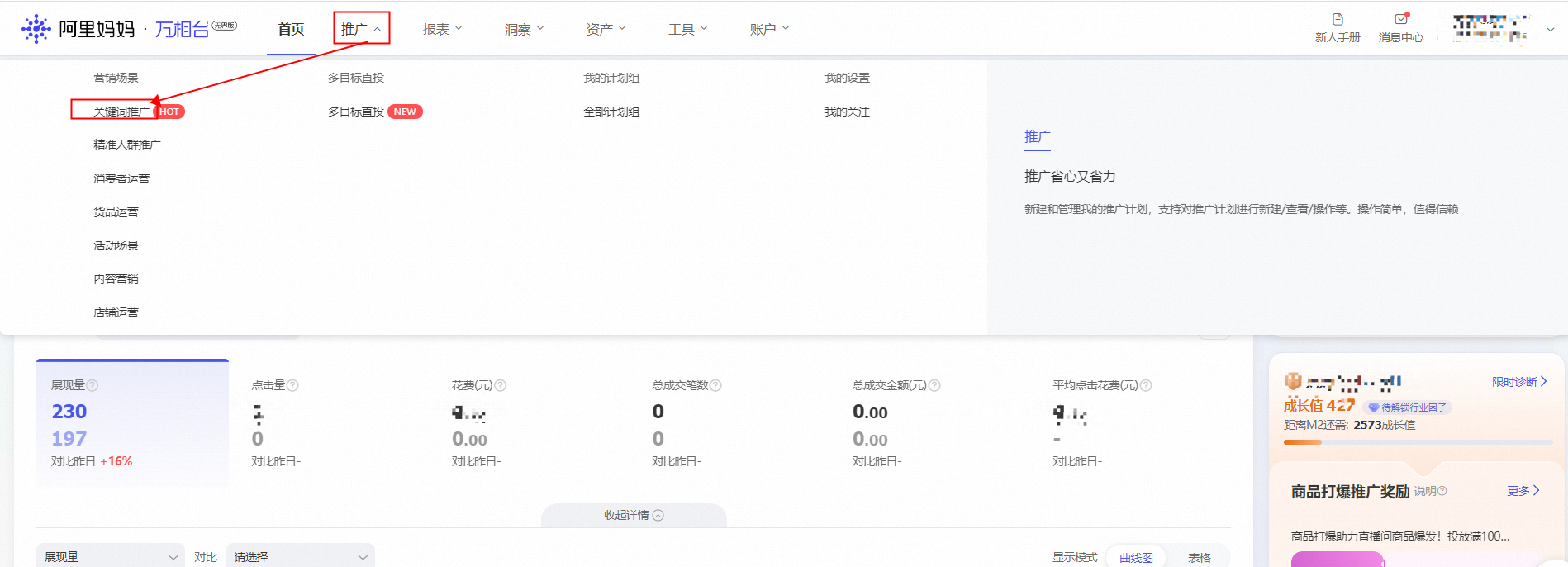This screenshot has height=567, width=1568.
Task: Click the 阿里妈妈 logo icon
Action: 36,29
